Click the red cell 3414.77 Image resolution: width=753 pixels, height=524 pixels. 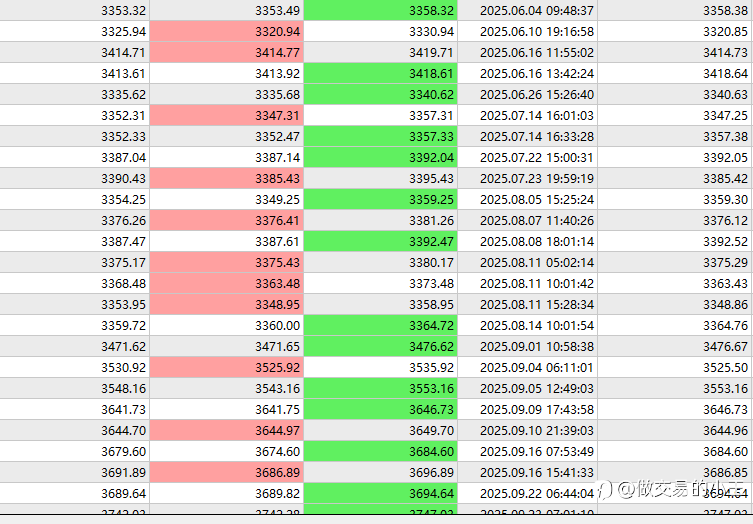226,52
